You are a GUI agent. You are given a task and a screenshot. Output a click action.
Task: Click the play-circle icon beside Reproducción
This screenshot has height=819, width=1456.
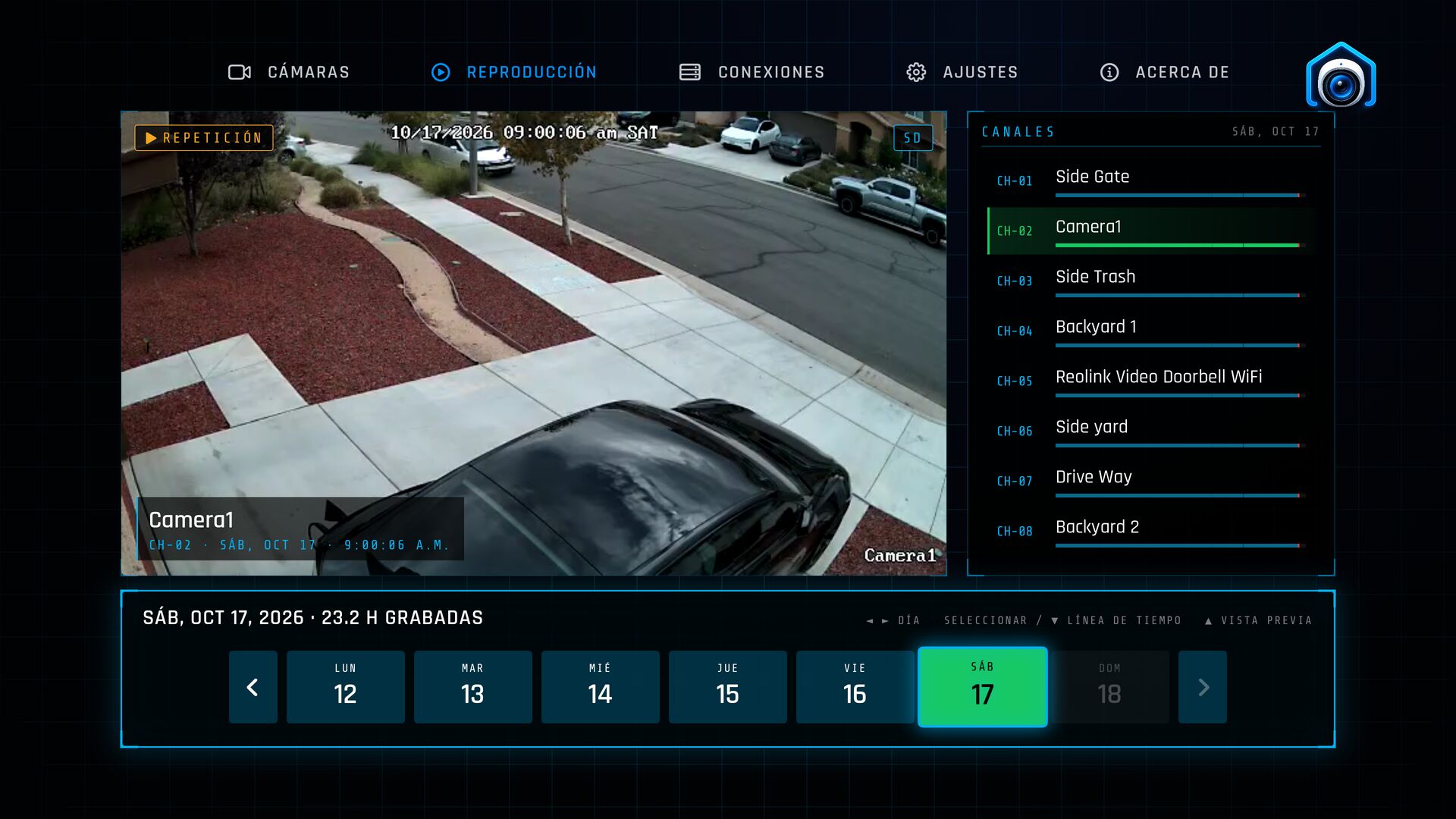pos(441,72)
